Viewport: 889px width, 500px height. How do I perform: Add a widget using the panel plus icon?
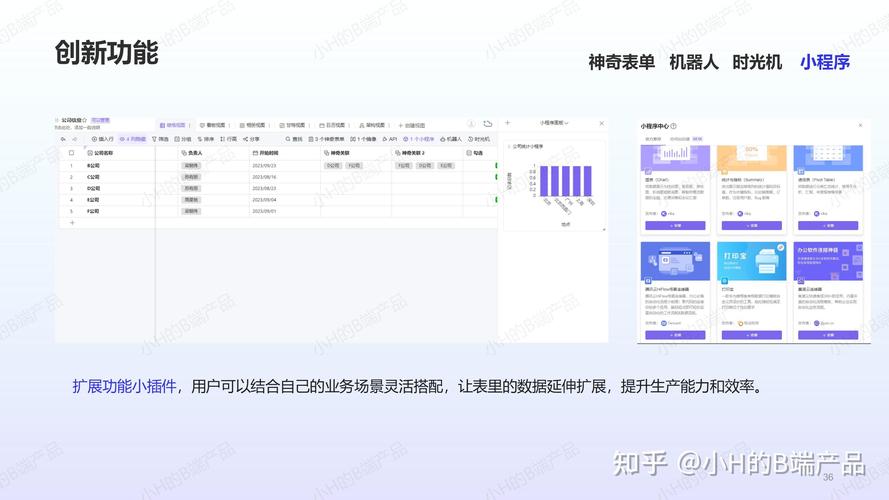tap(507, 122)
